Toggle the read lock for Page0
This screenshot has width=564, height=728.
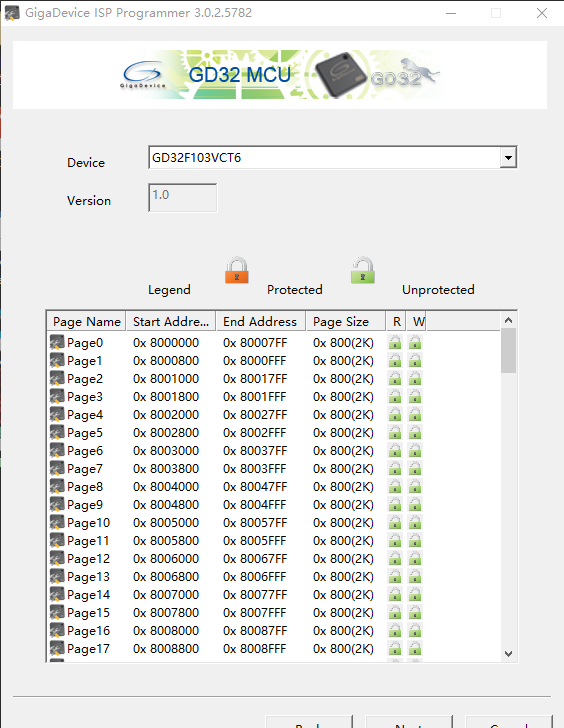[395, 342]
